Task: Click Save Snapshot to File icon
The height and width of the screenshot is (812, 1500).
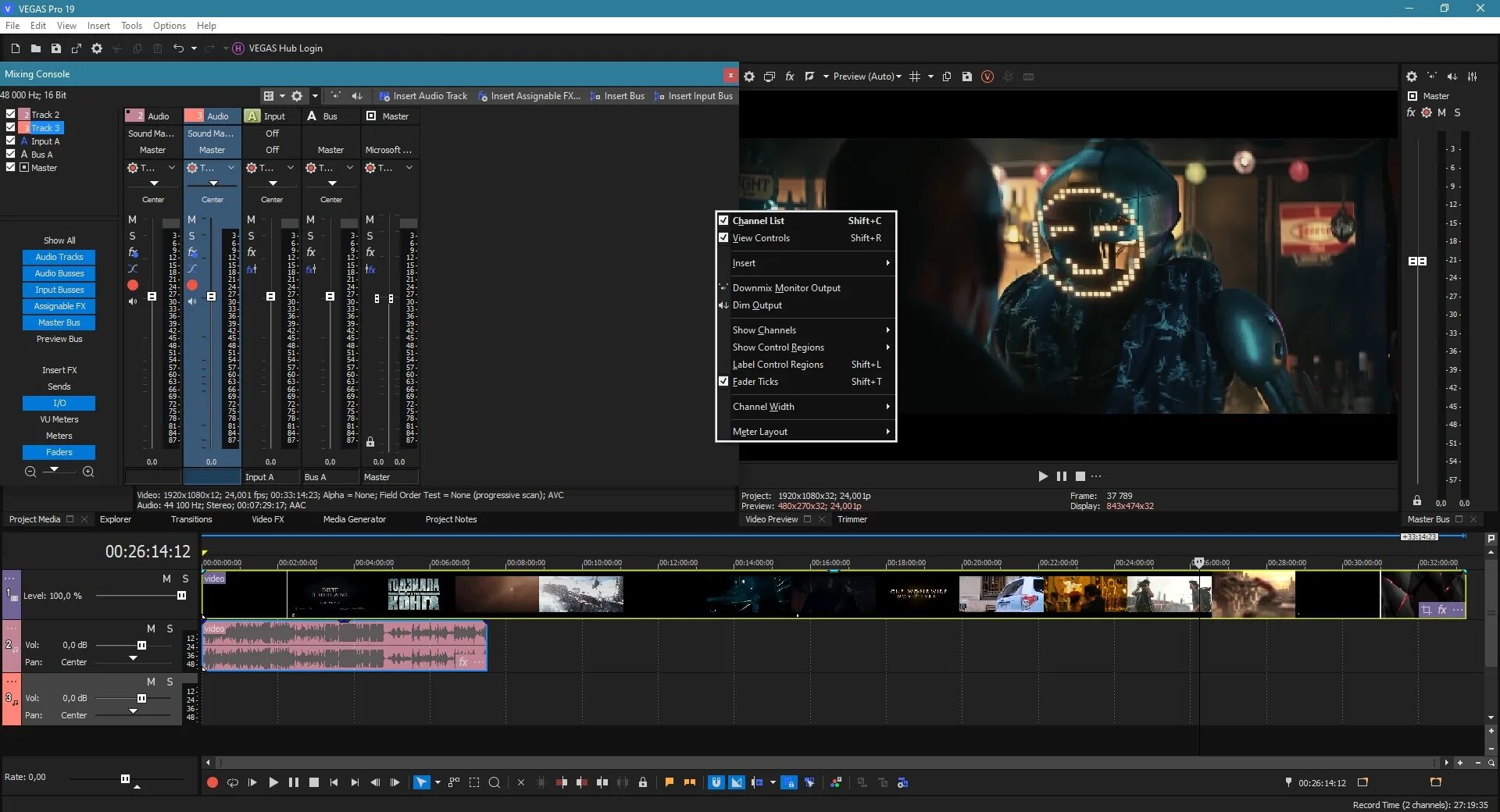Action: pos(967,77)
